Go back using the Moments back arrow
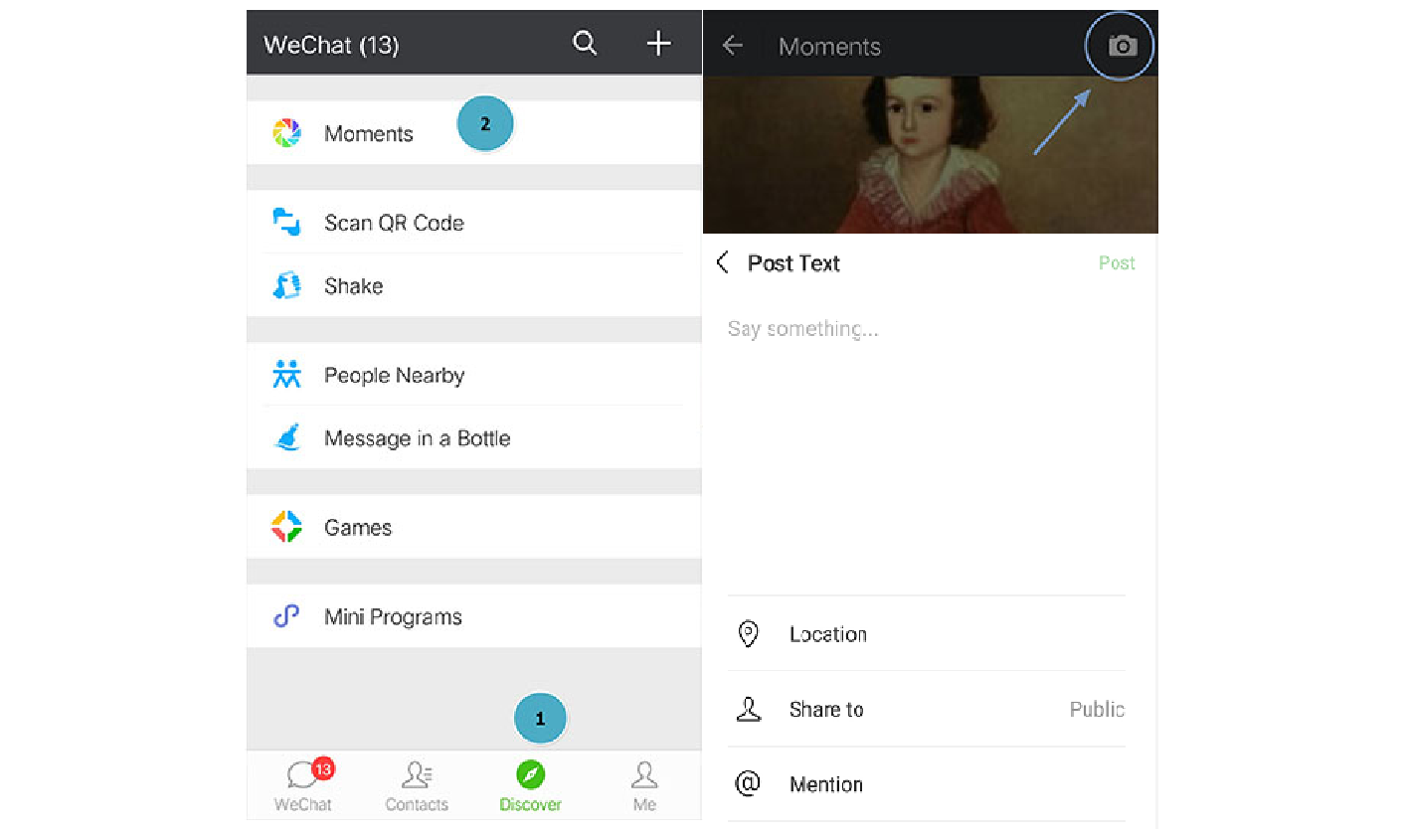 tap(733, 45)
